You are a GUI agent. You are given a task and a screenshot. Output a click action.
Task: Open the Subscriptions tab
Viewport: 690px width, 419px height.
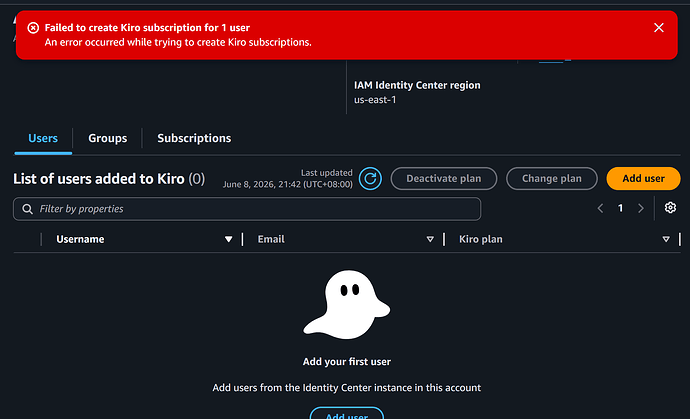[x=194, y=138]
